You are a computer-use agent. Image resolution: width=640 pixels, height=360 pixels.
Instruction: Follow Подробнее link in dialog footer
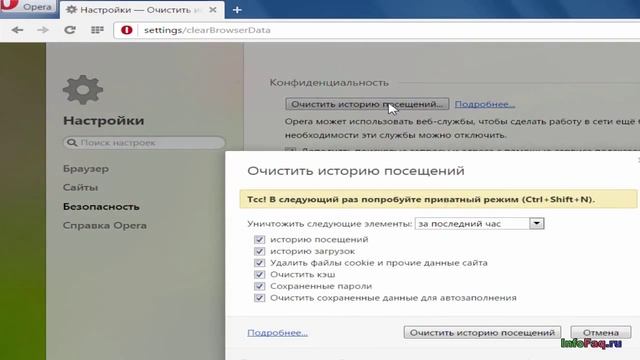(278, 333)
